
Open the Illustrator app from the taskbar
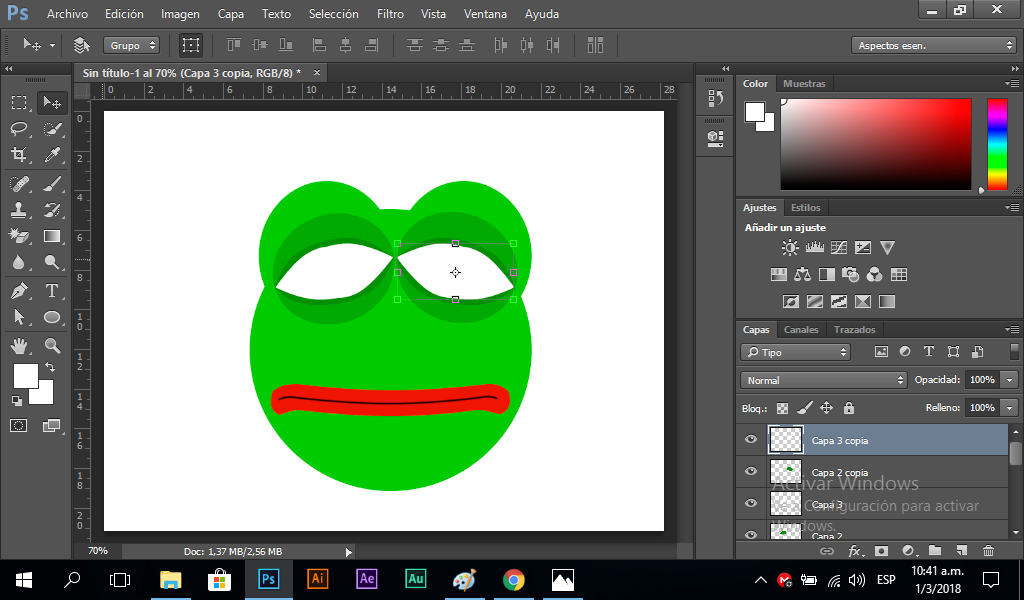pos(317,580)
